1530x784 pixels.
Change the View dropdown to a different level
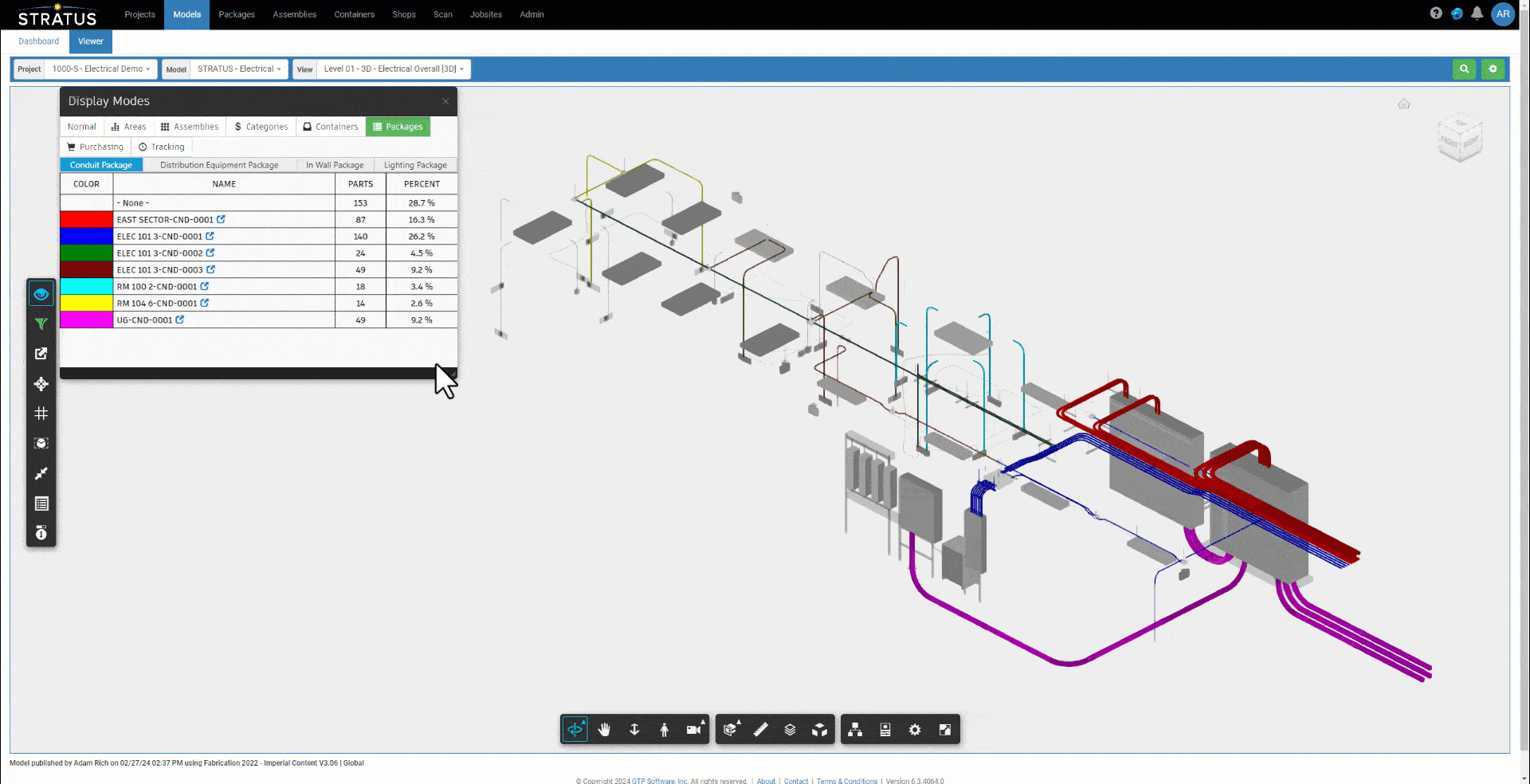coord(393,69)
